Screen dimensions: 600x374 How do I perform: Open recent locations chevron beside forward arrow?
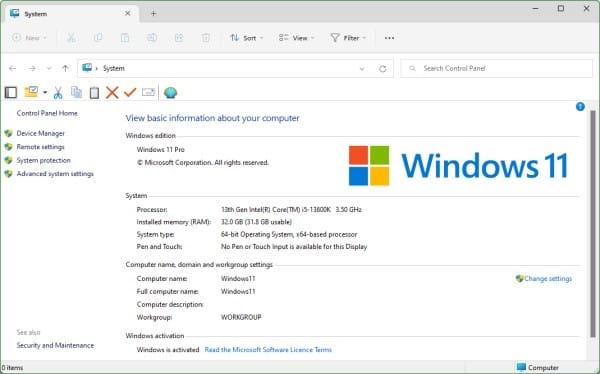click(x=49, y=69)
